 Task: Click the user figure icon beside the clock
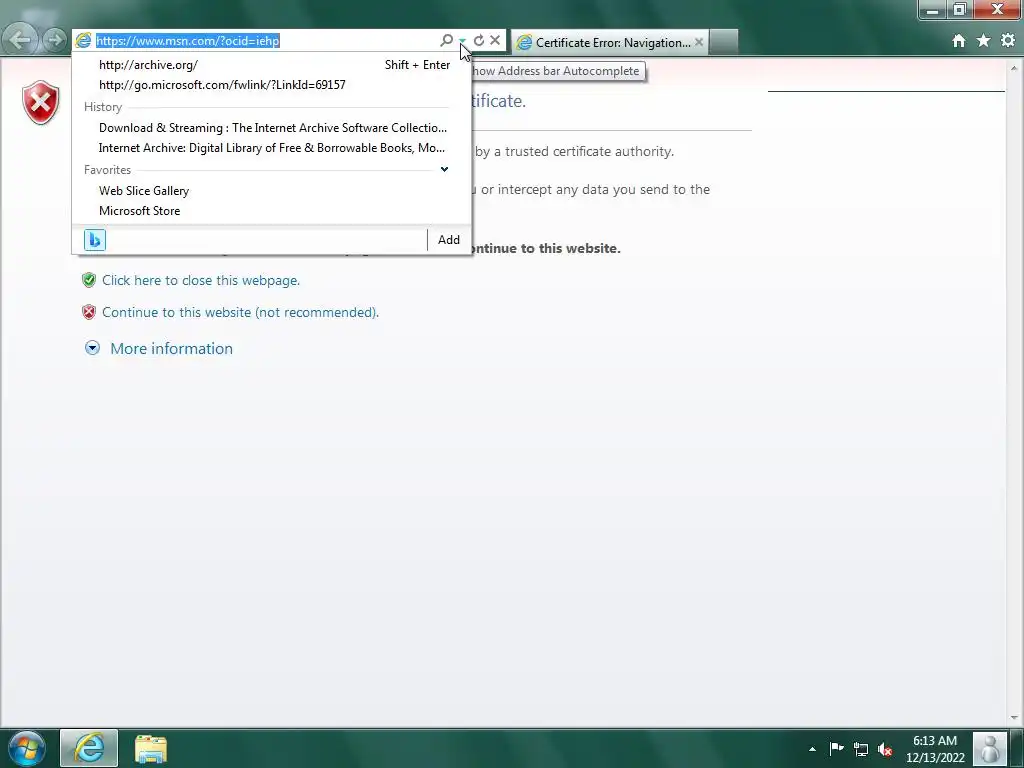coord(989,749)
